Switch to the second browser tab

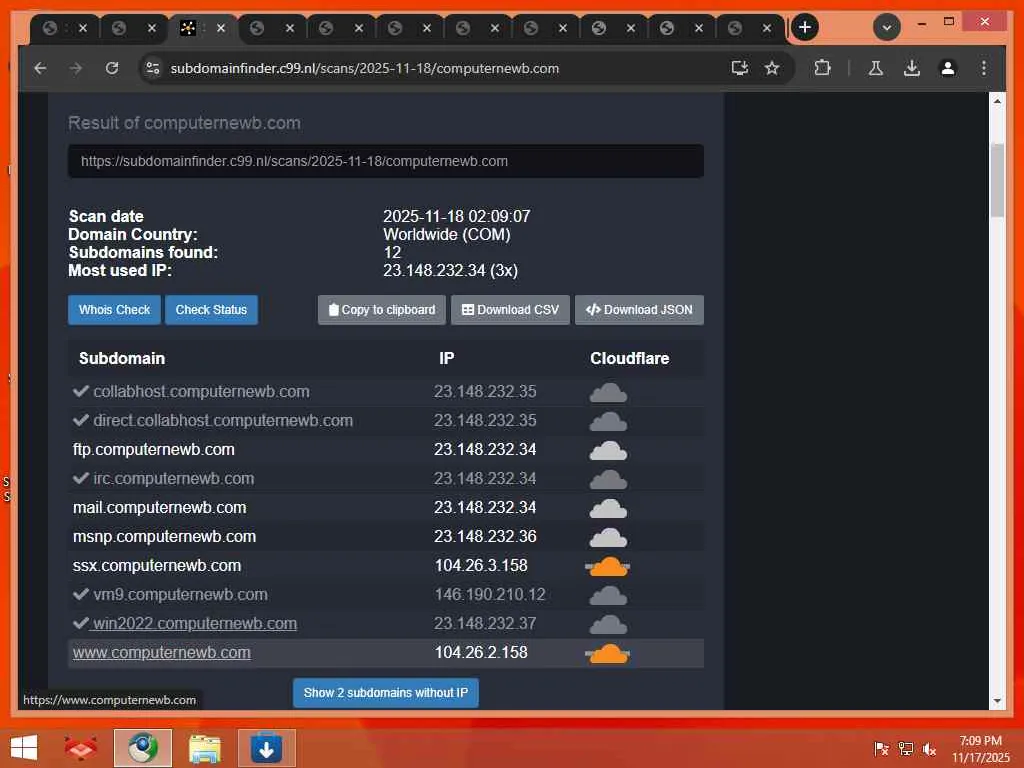click(x=119, y=28)
